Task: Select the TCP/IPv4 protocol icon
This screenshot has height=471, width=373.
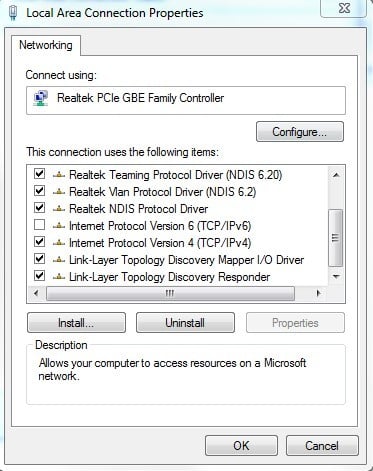Action: pos(59,243)
